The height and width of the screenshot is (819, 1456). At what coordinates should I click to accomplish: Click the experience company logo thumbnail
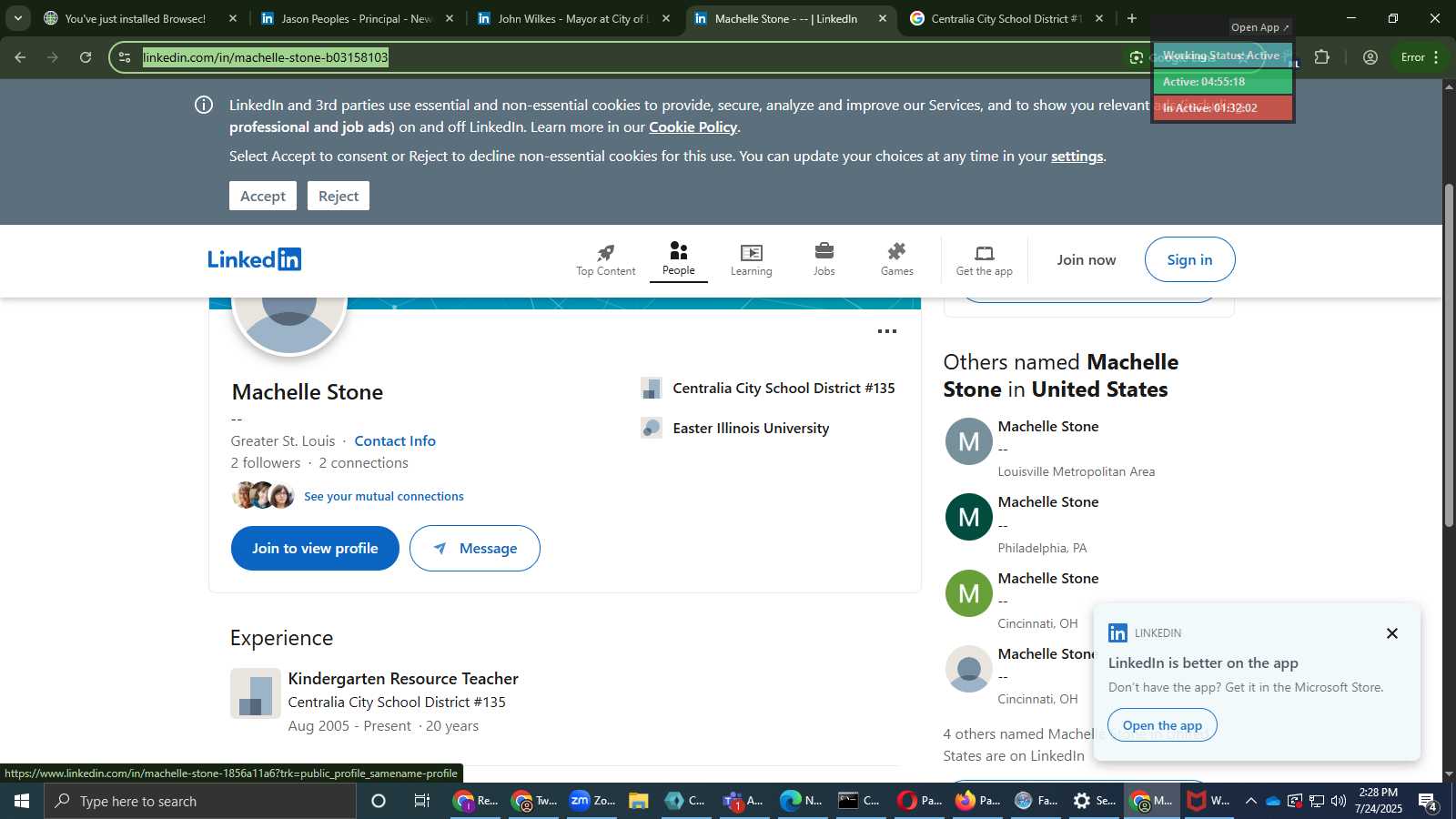256,693
